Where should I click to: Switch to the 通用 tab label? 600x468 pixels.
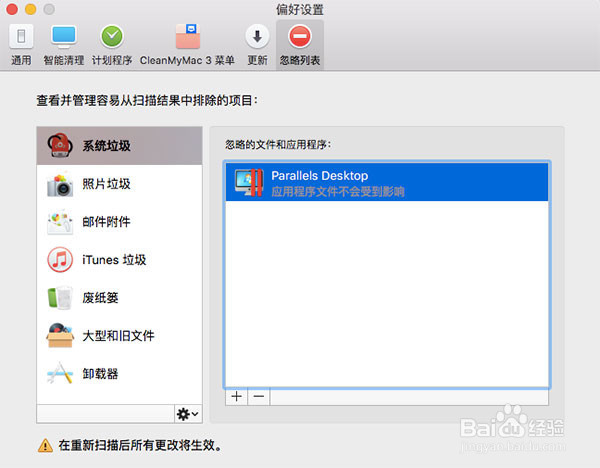pos(21,60)
